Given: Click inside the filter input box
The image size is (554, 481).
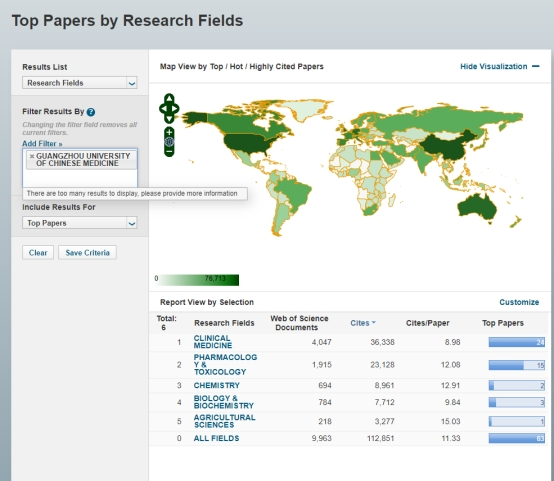Looking at the screenshot, I should (80, 178).
